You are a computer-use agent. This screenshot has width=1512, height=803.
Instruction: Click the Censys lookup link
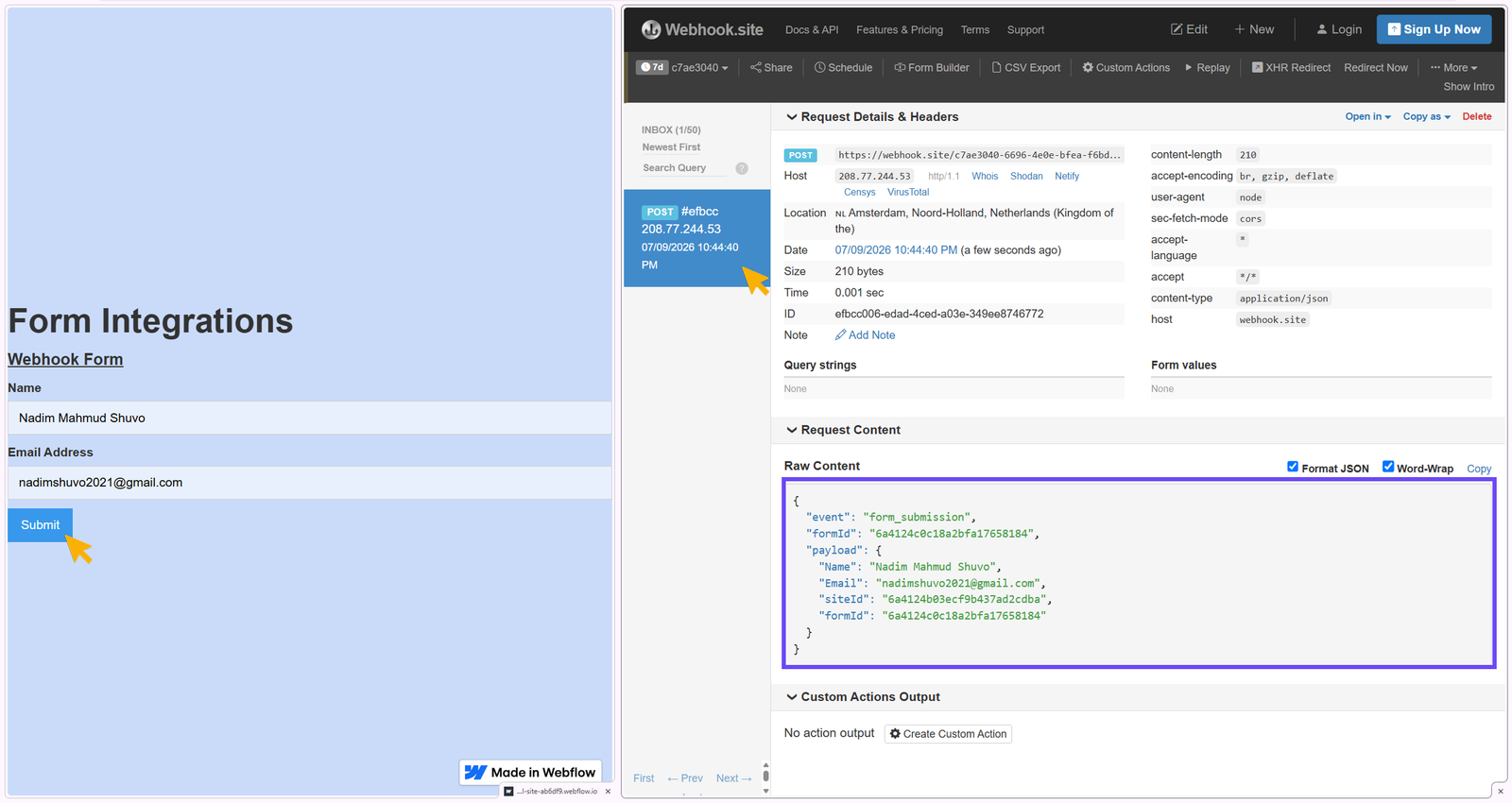860,193
